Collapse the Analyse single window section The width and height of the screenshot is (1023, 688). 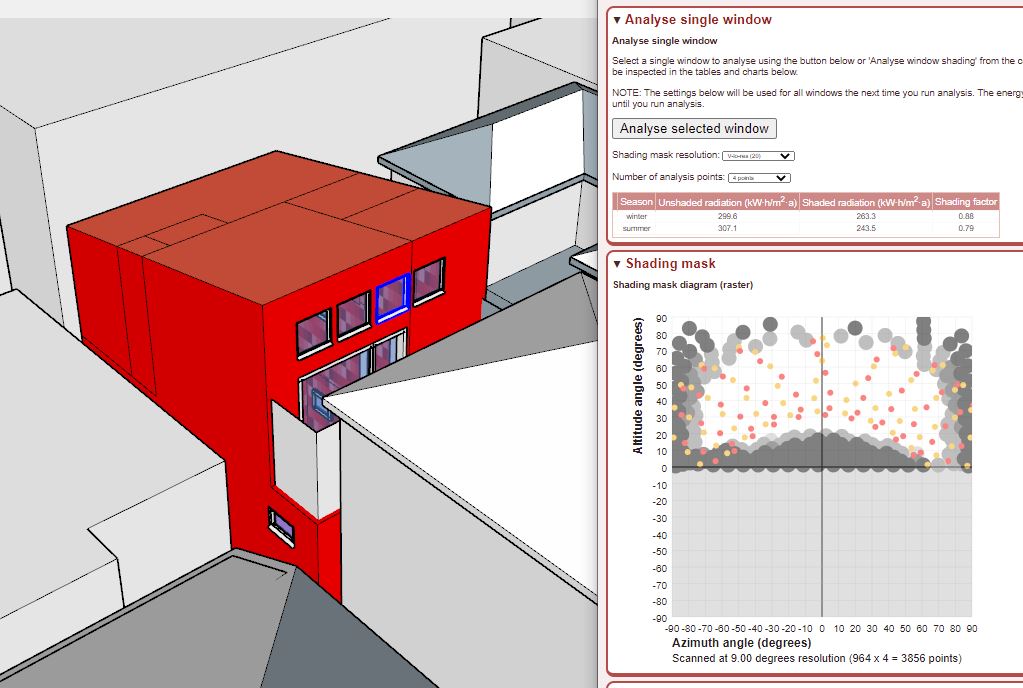pyautogui.click(x=618, y=20)
